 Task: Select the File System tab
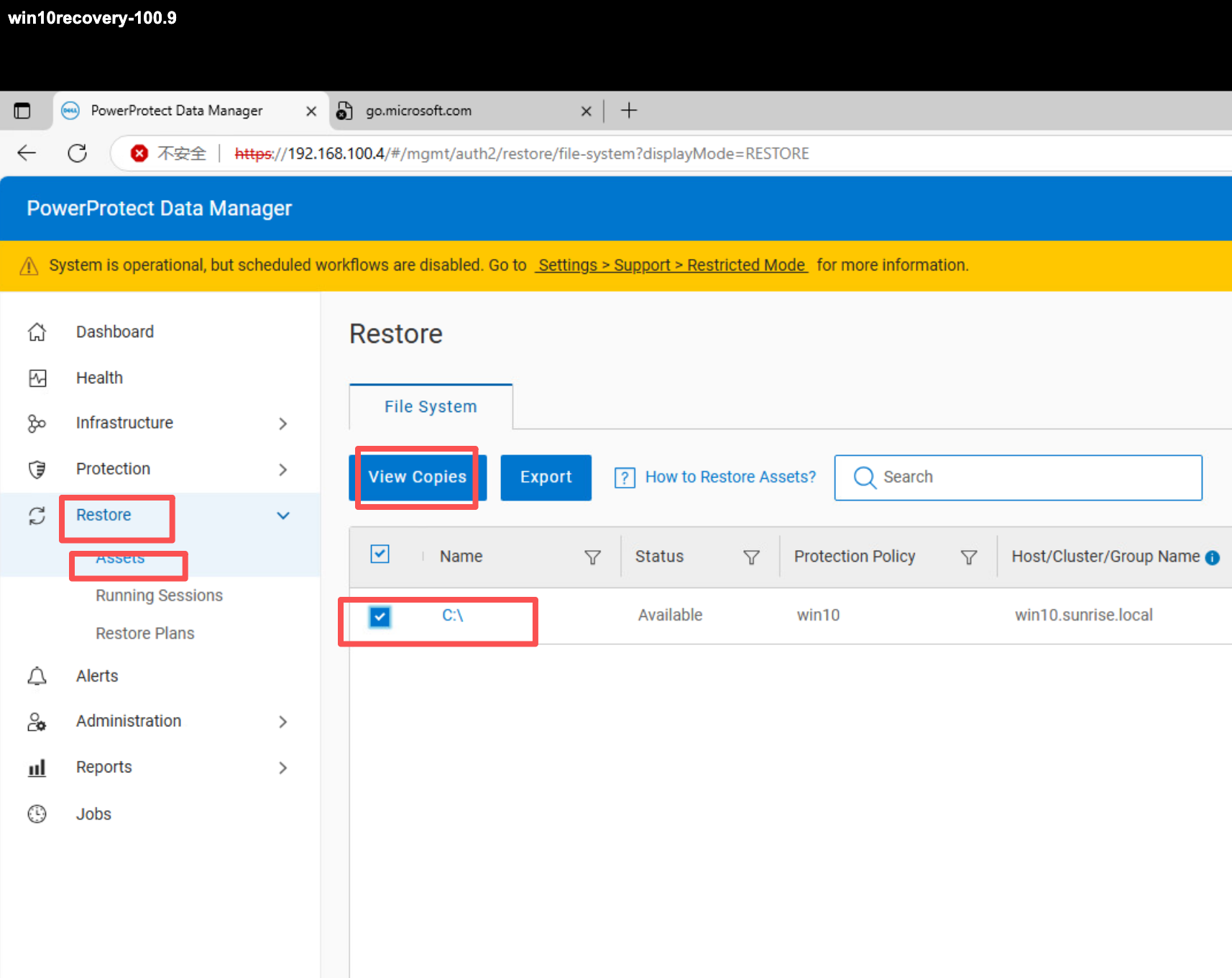(431, 407)
